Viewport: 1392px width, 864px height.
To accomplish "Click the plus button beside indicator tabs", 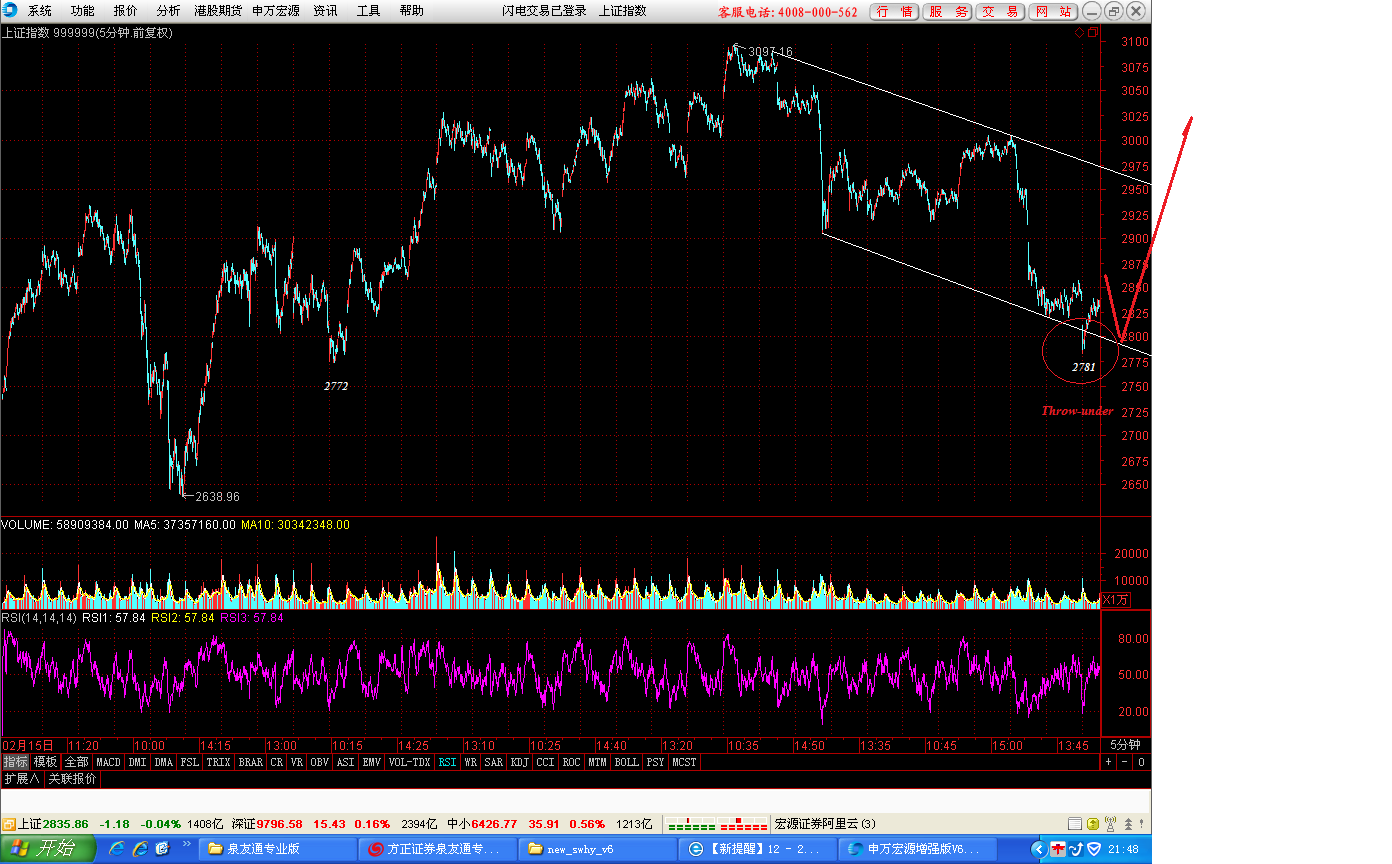I will click(x=1108, y=762).
